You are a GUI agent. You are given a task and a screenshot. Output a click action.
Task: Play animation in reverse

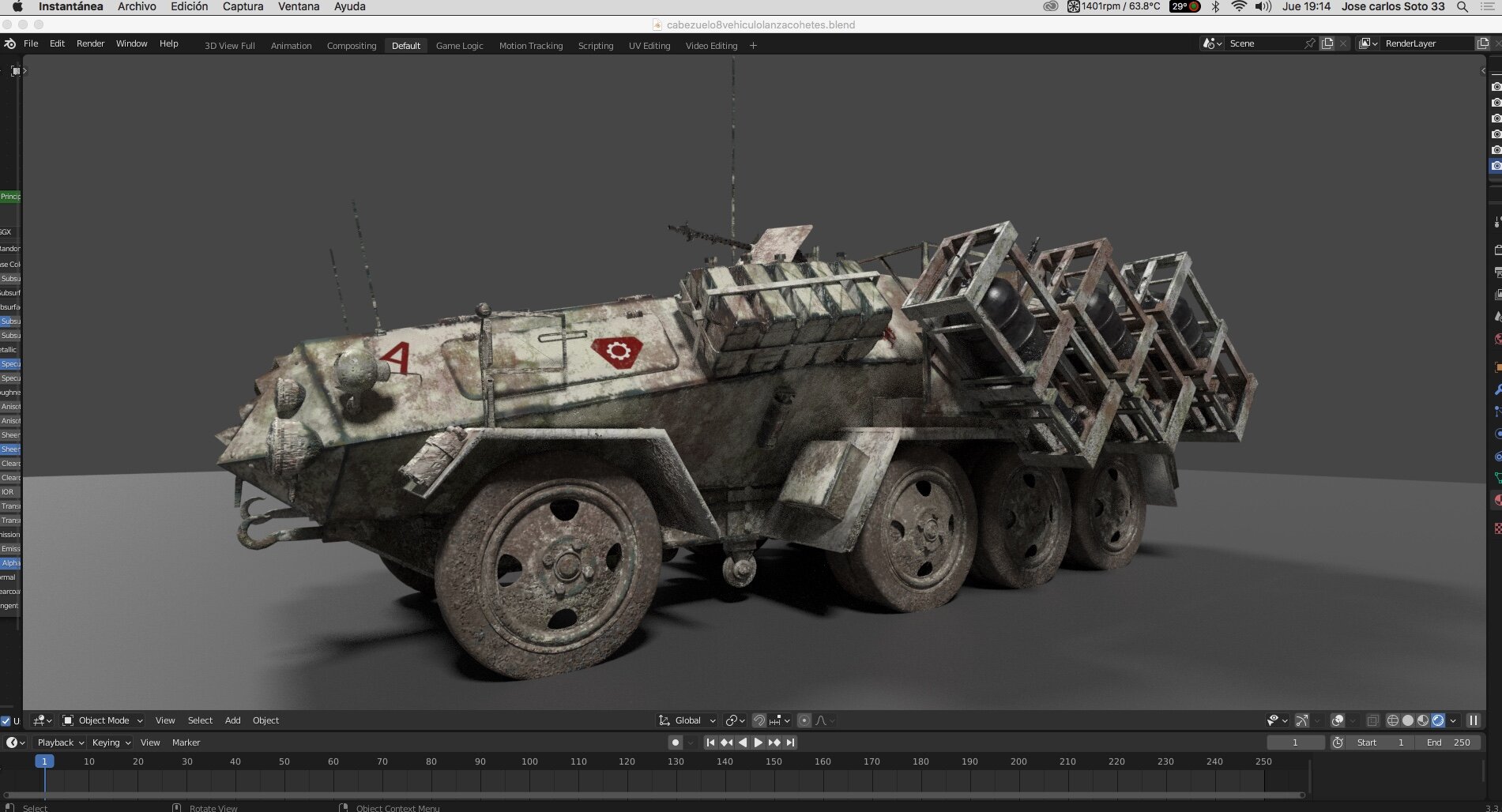742,742
